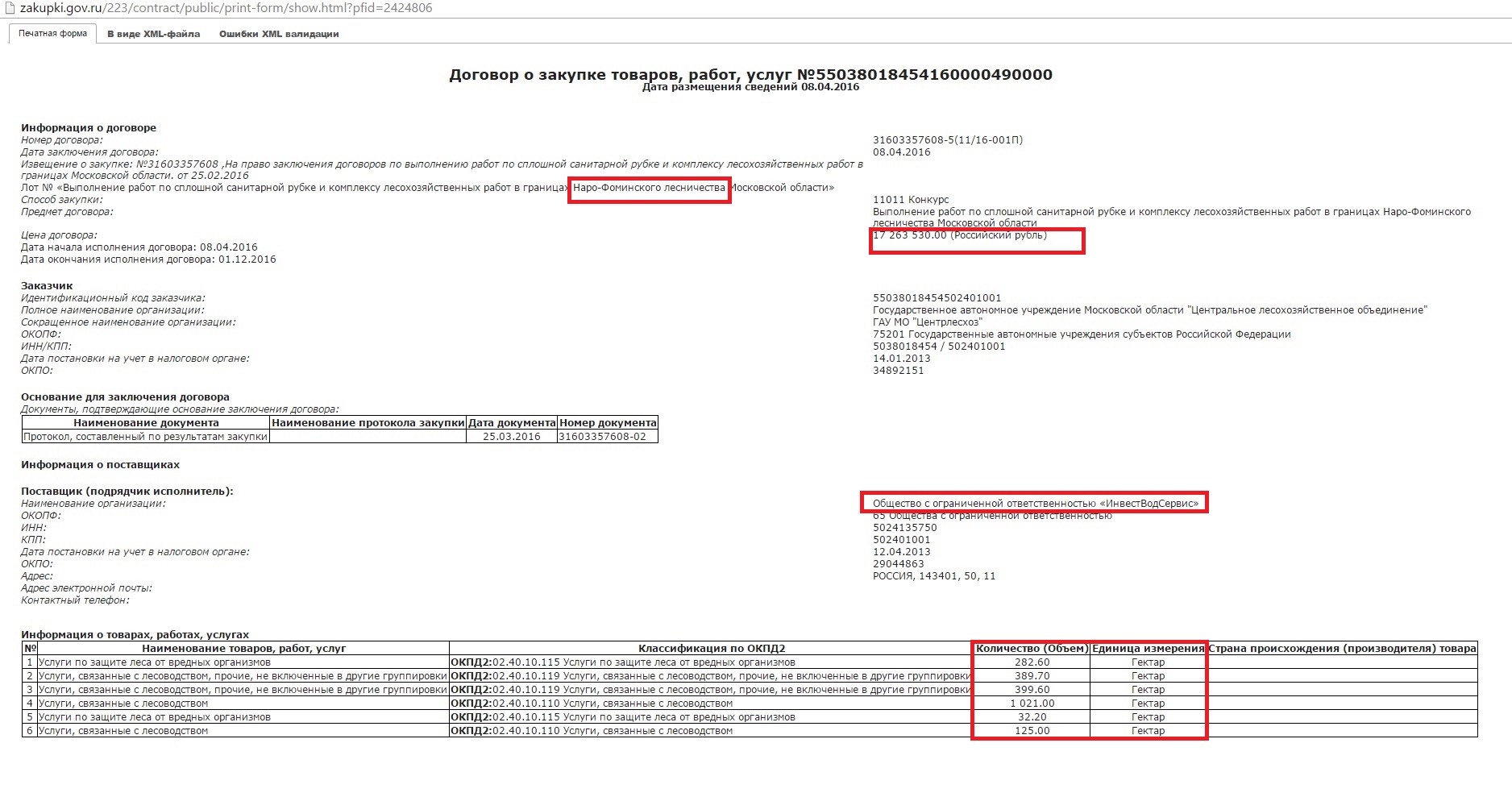Click supplier КПП value 502401001

tap(902, 539)
